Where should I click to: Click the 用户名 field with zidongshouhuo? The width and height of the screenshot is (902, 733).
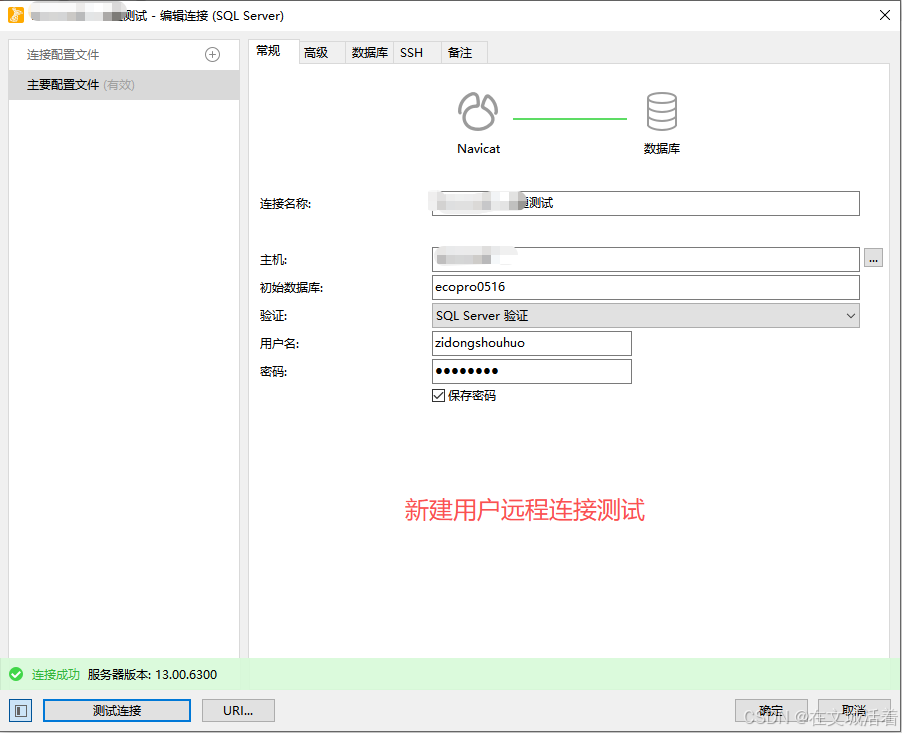[532, 343]
